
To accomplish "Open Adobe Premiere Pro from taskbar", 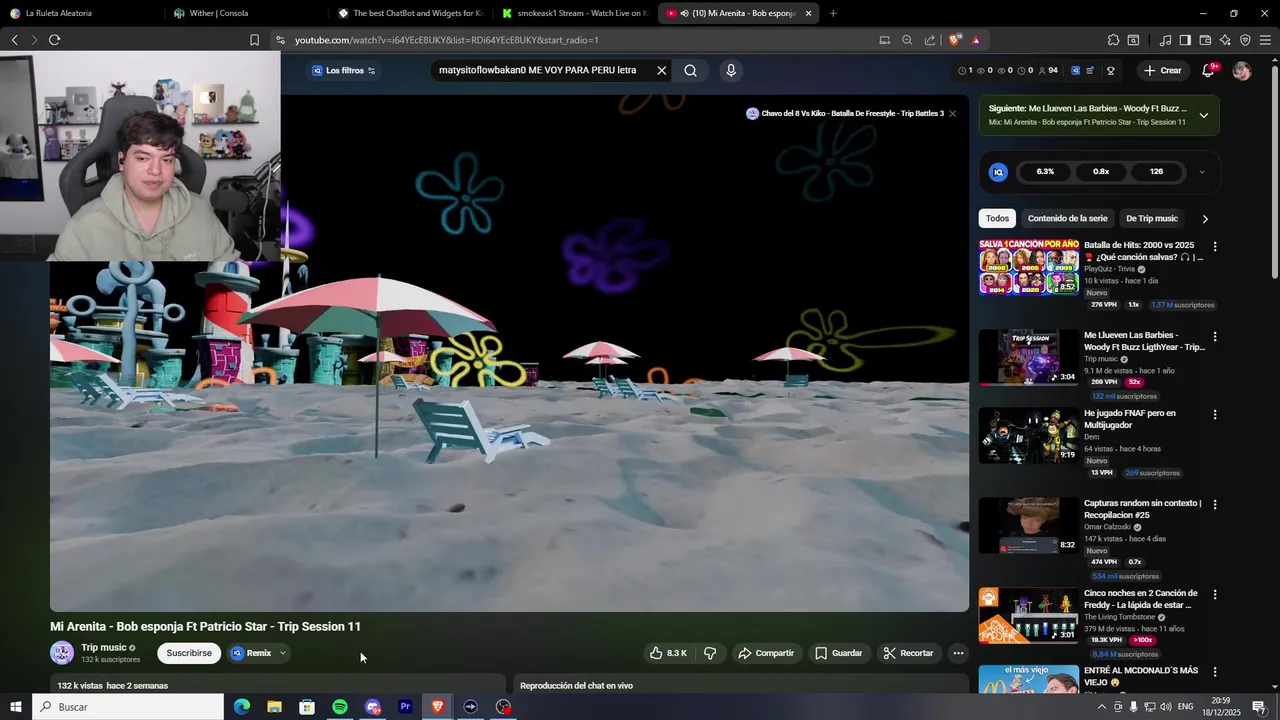I will [x=405, y=707].
